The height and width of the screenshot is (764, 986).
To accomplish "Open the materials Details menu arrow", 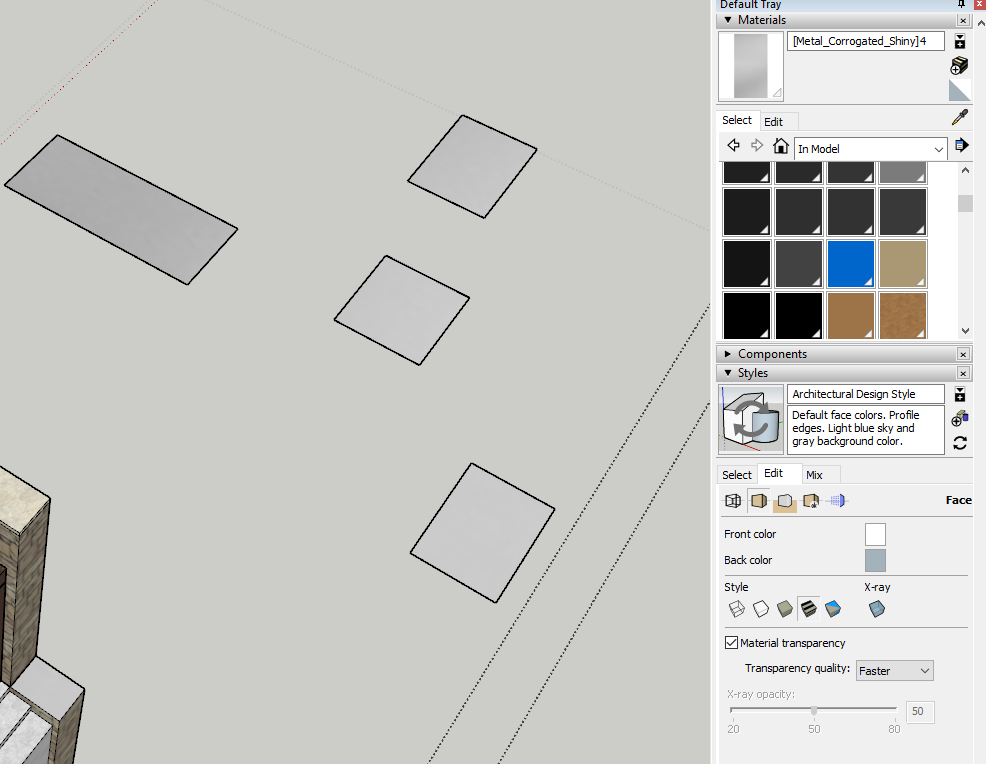I will tap(961, 146).
